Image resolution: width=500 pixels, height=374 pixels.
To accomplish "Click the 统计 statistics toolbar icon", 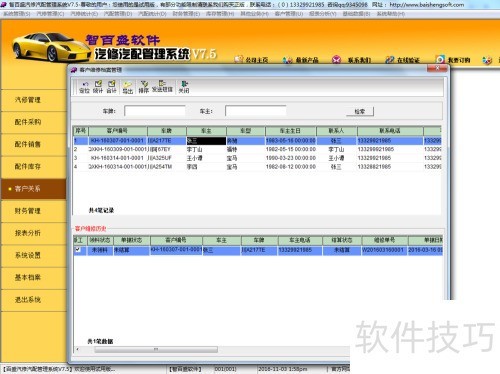I will pos(98,87).
